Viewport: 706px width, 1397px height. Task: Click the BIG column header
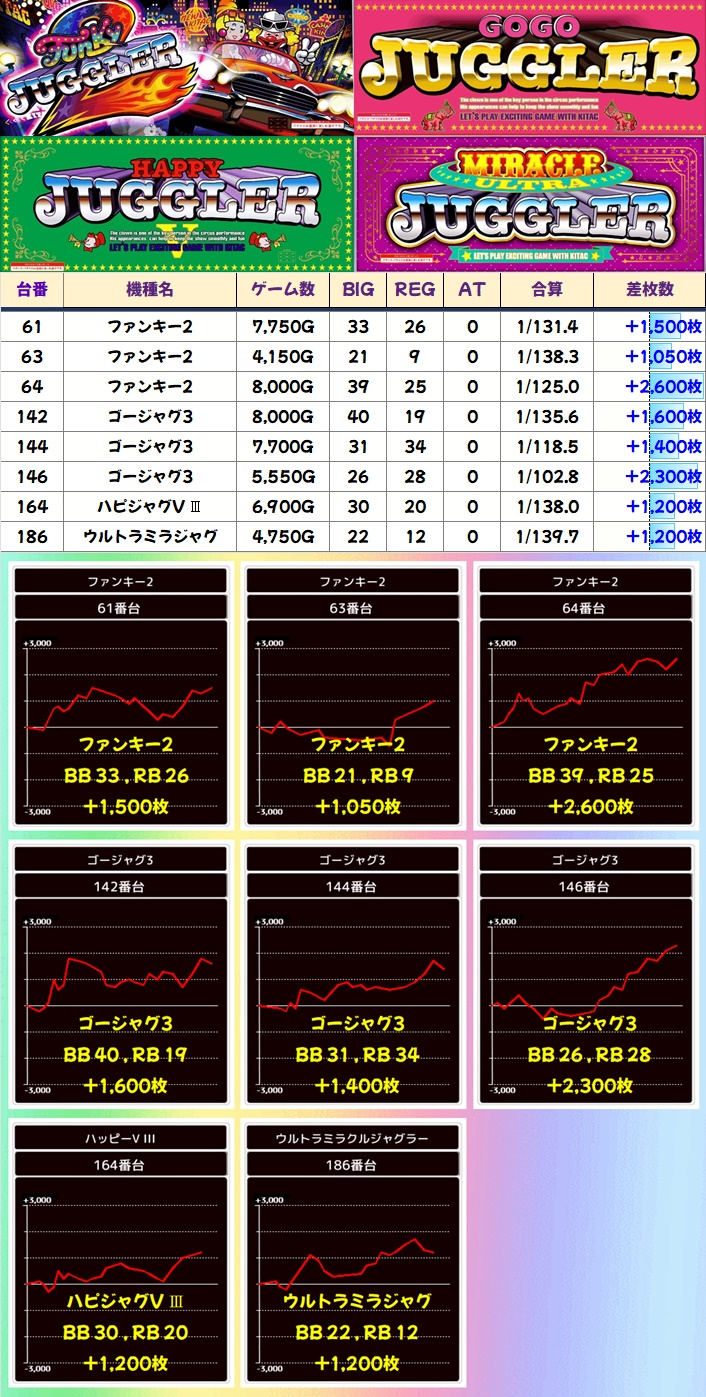coord(358,290)
